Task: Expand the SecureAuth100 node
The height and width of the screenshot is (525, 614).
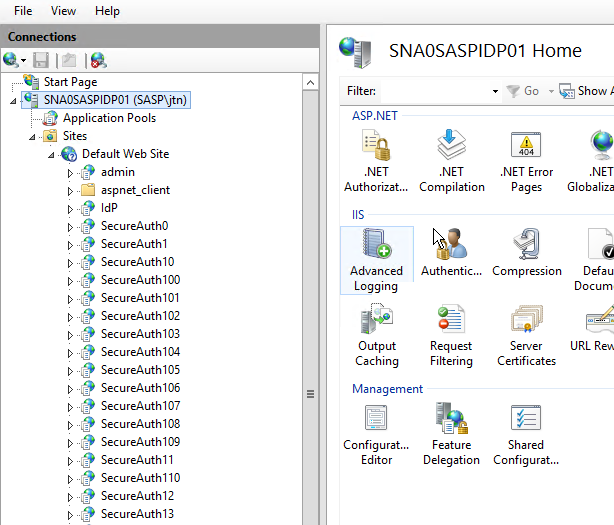Action: pos(70,281)
